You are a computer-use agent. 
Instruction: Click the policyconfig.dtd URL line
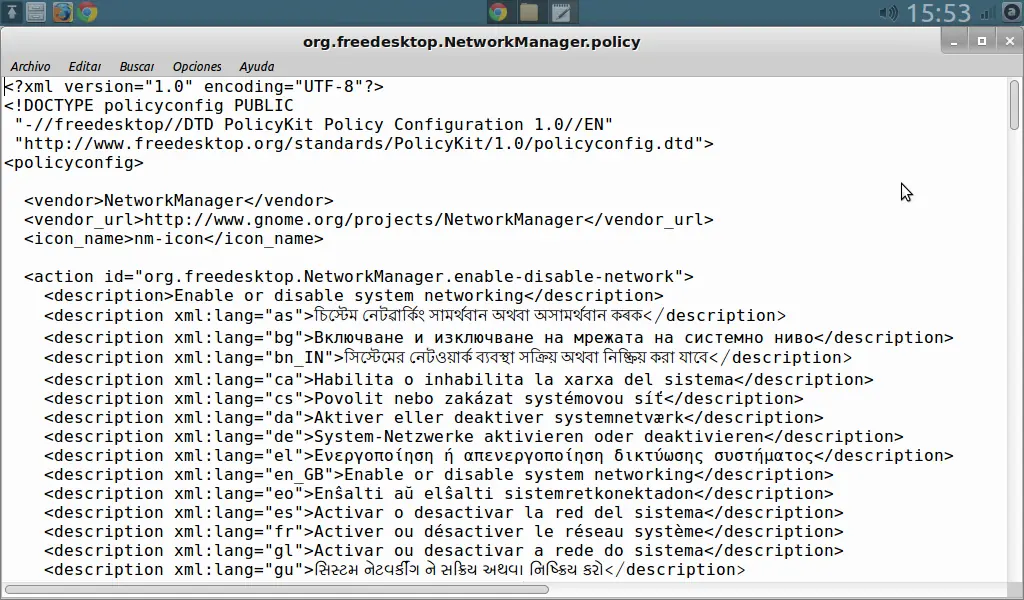point(364,144)
